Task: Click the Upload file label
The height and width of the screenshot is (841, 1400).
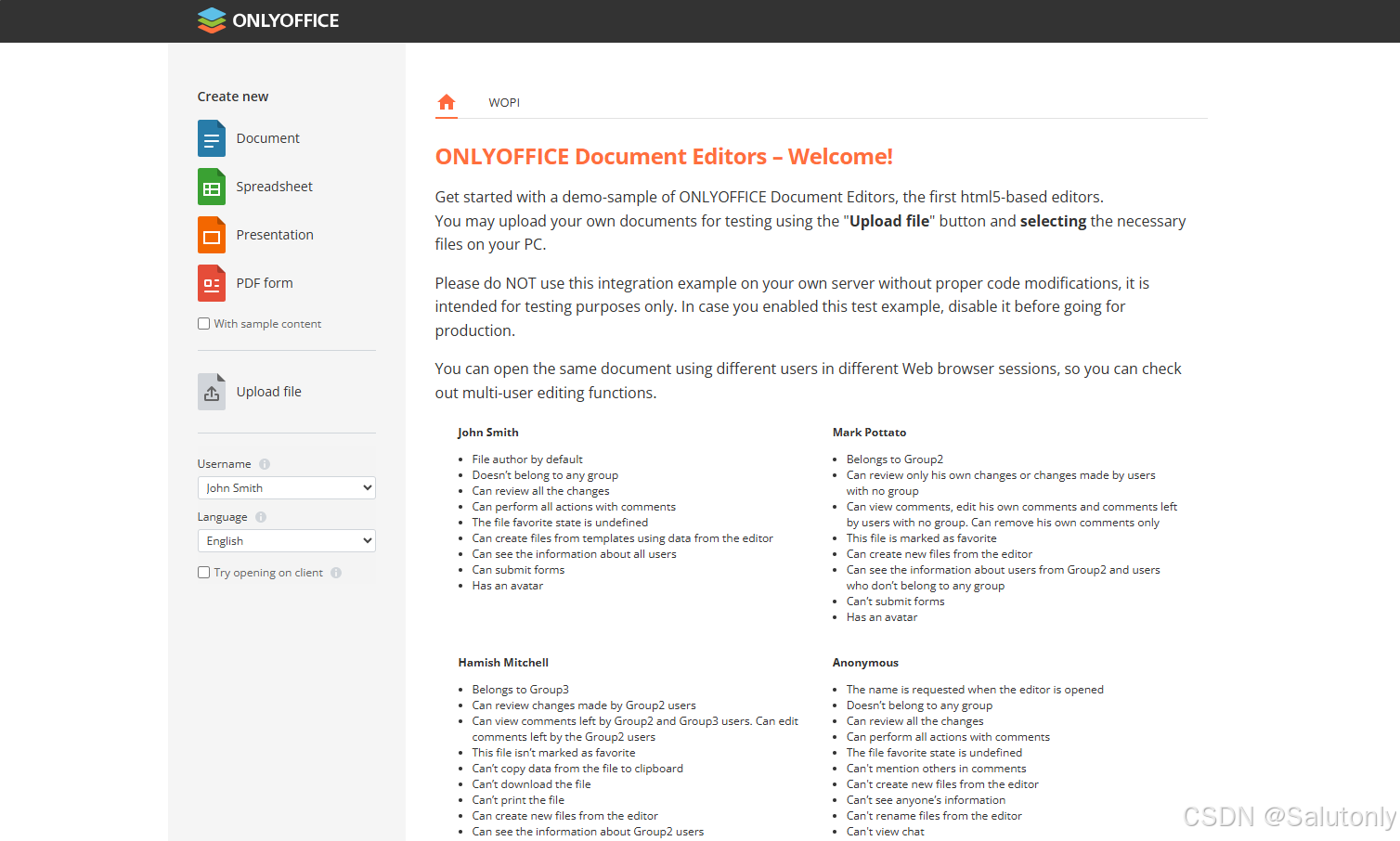Action: point(269,392)
